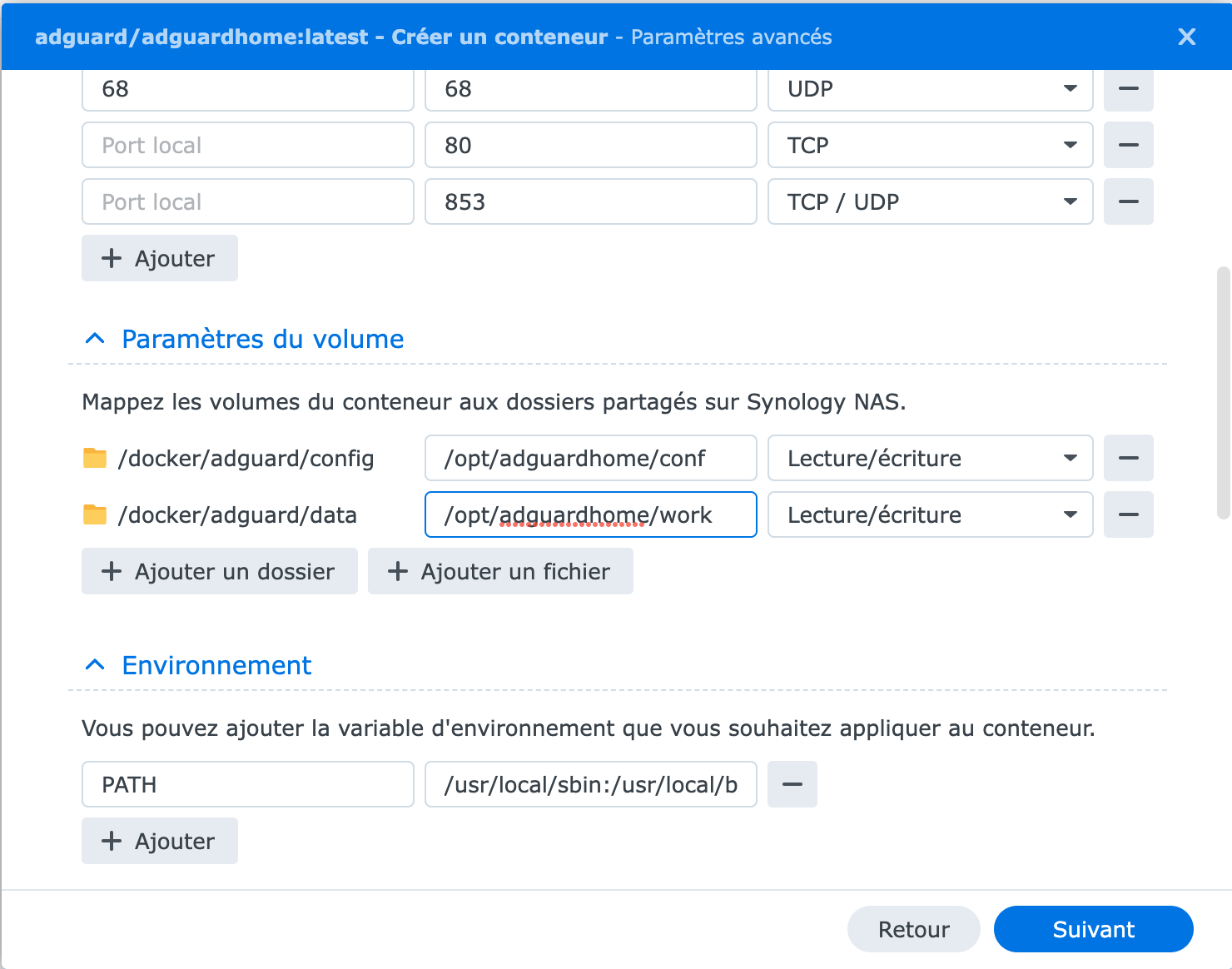This screenshot has height=969, width=1232.
Task: Click the folder icon for /docker/adguard/data
Action: coord(95,514)
